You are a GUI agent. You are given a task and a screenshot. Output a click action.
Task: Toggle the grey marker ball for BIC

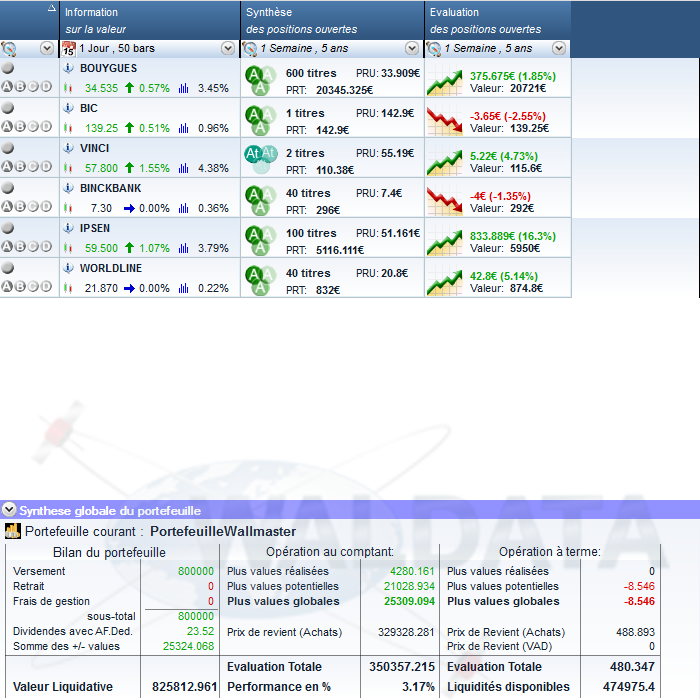pyautogui.click(x=8, y=108)
